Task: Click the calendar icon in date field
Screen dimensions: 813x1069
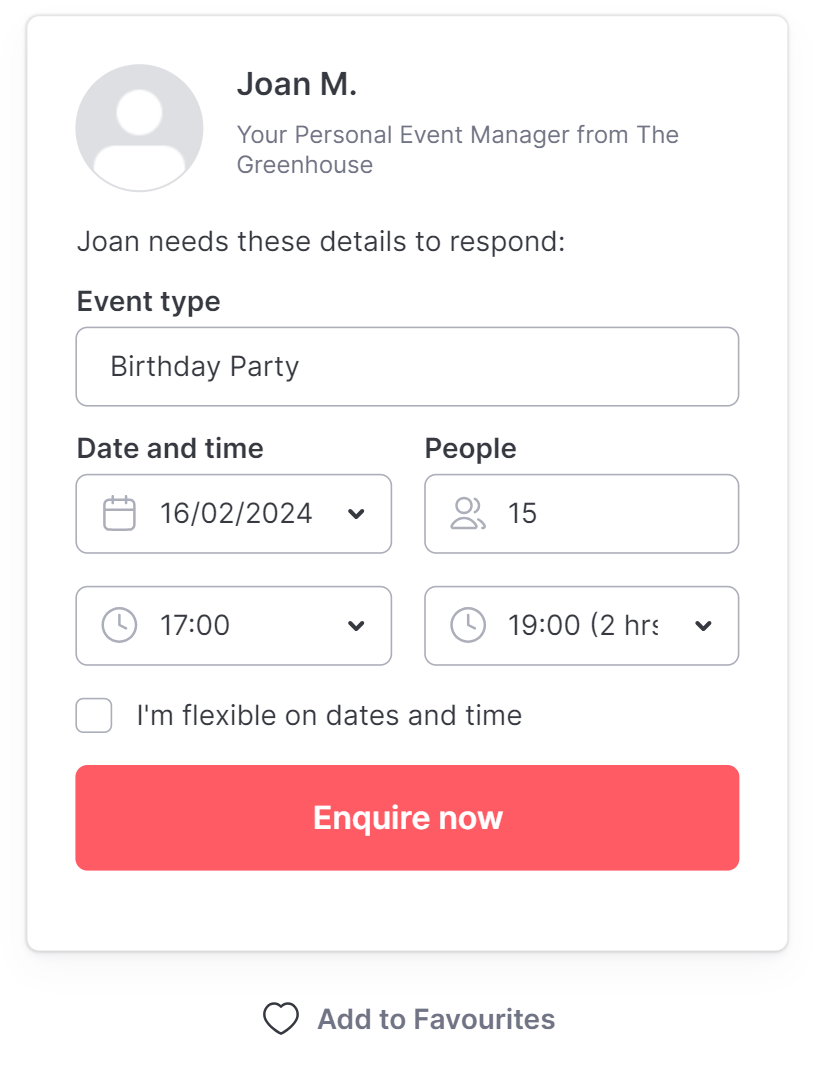Action: pyautogui.click(x=119, y=513)
